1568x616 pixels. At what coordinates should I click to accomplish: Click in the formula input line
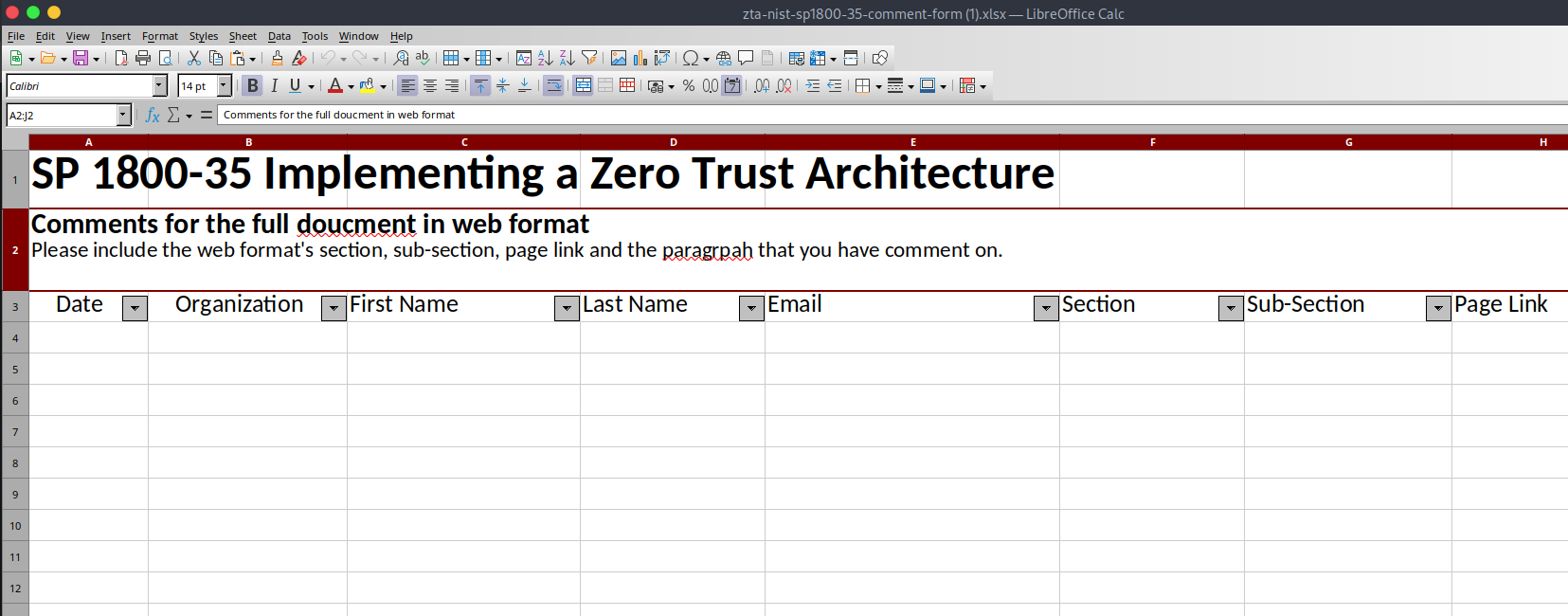point(892,115)
